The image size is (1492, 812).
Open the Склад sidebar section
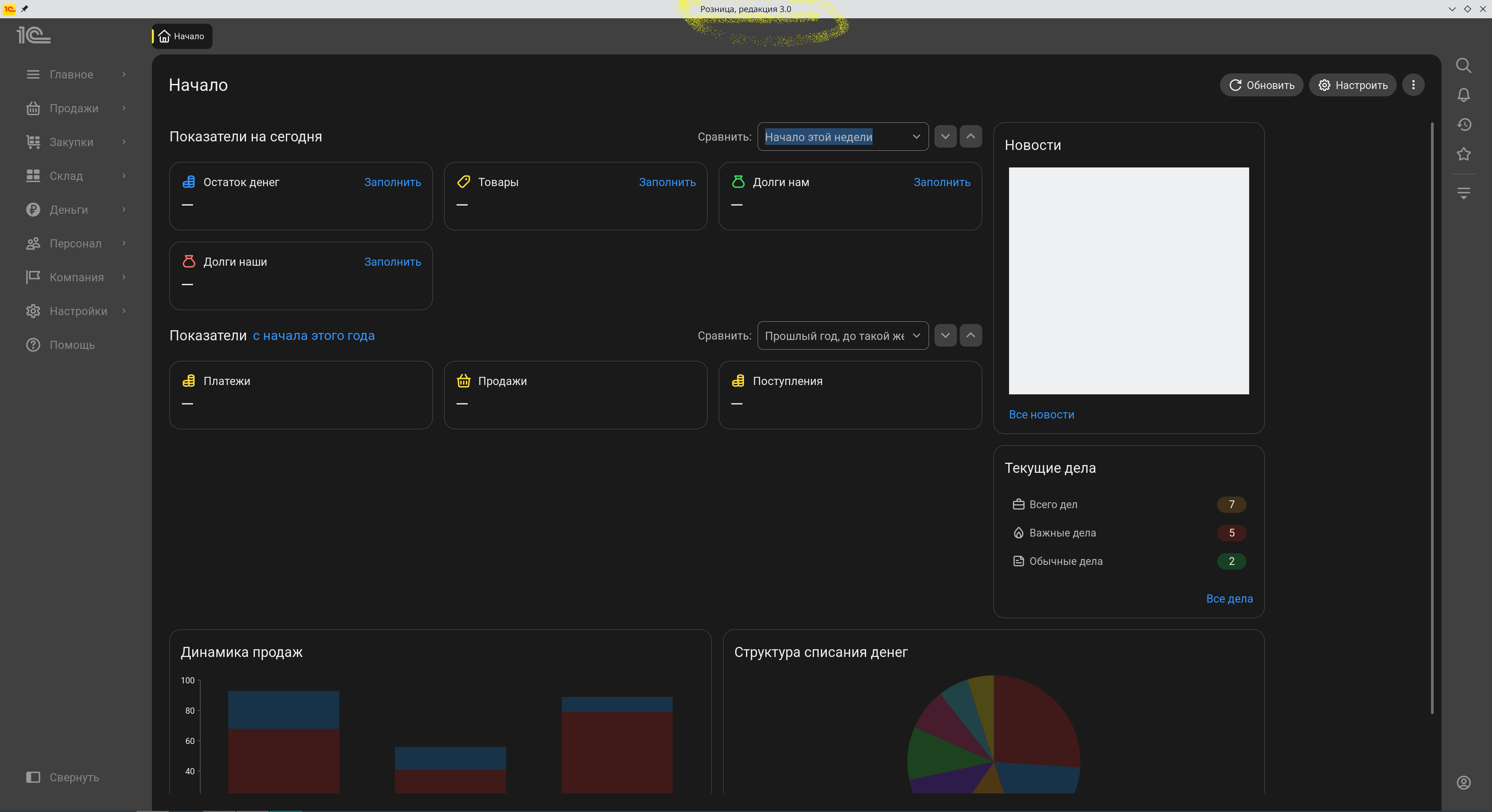(66, 176)
